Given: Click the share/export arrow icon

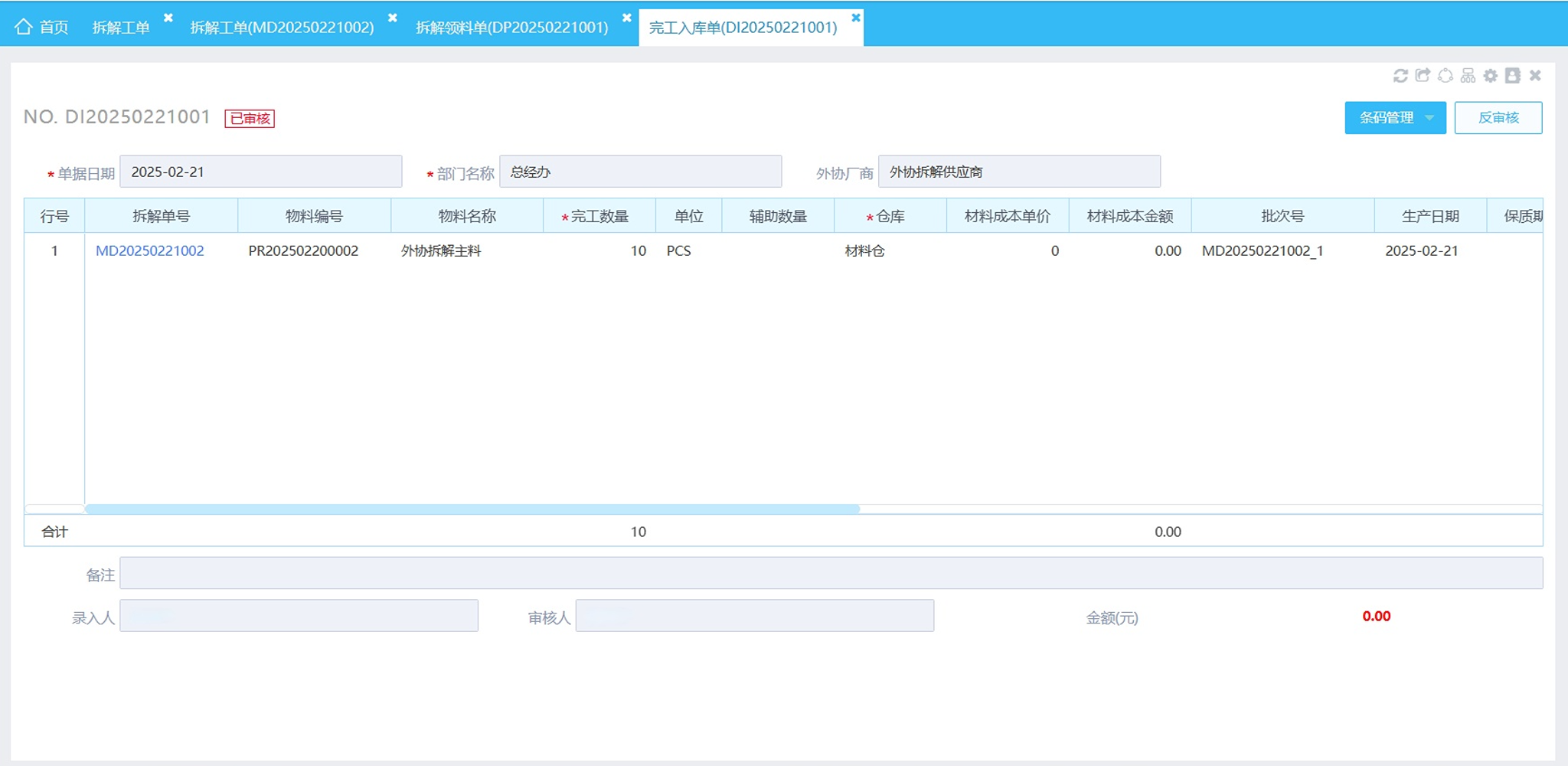Looking at the screenshot, I should 1423,75.
